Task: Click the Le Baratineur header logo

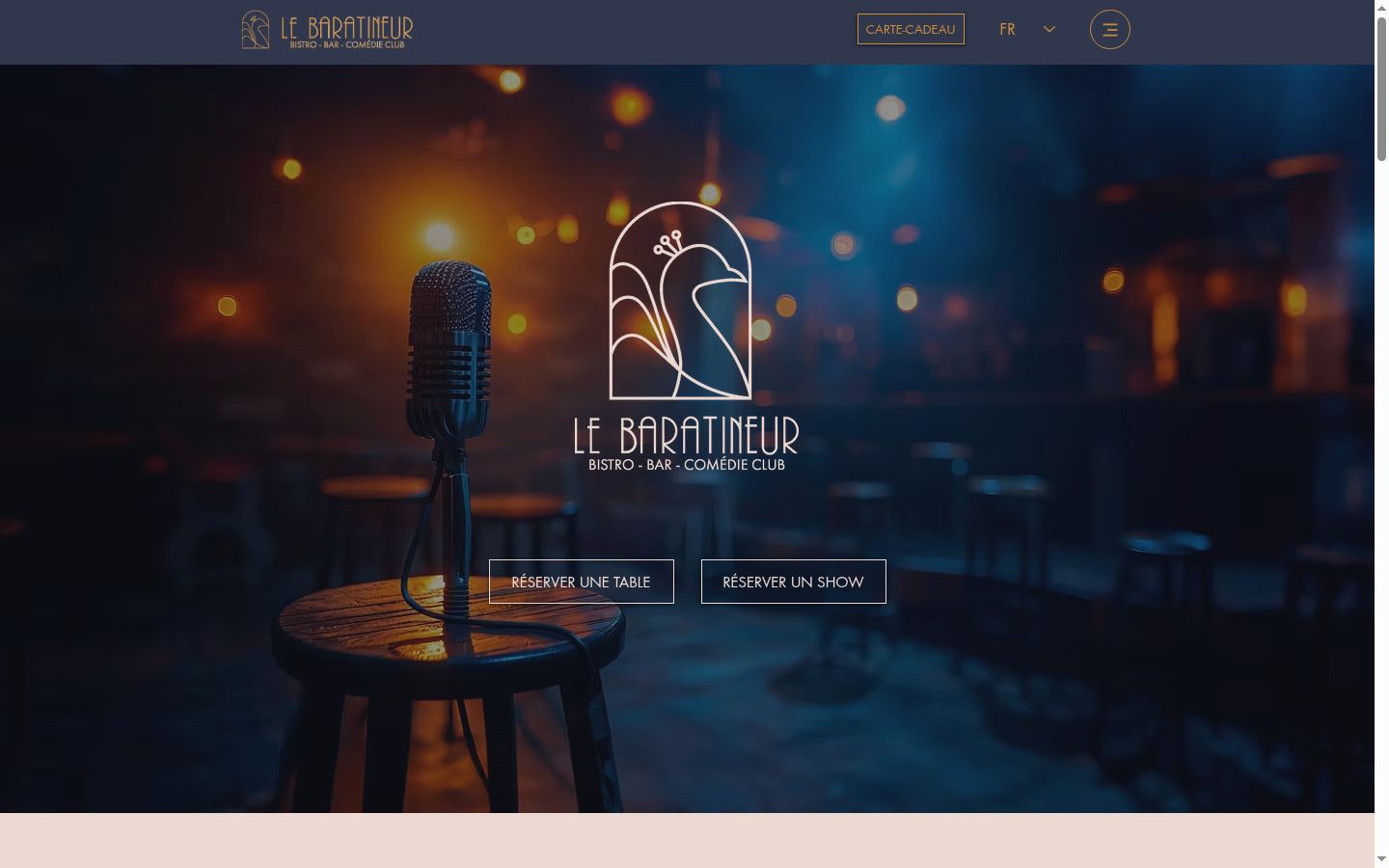Action: (327, 30)
